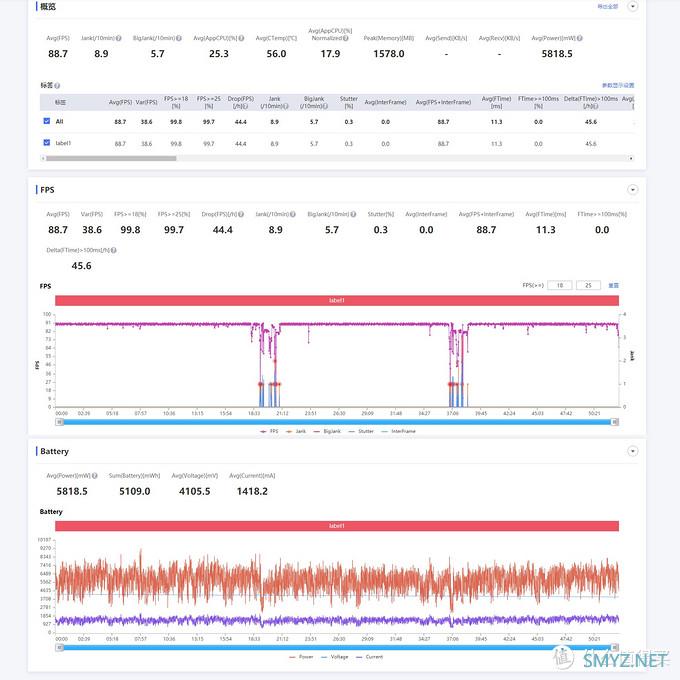
Task: Click the Stutter [%] table column header
Action: coord(349,102)
